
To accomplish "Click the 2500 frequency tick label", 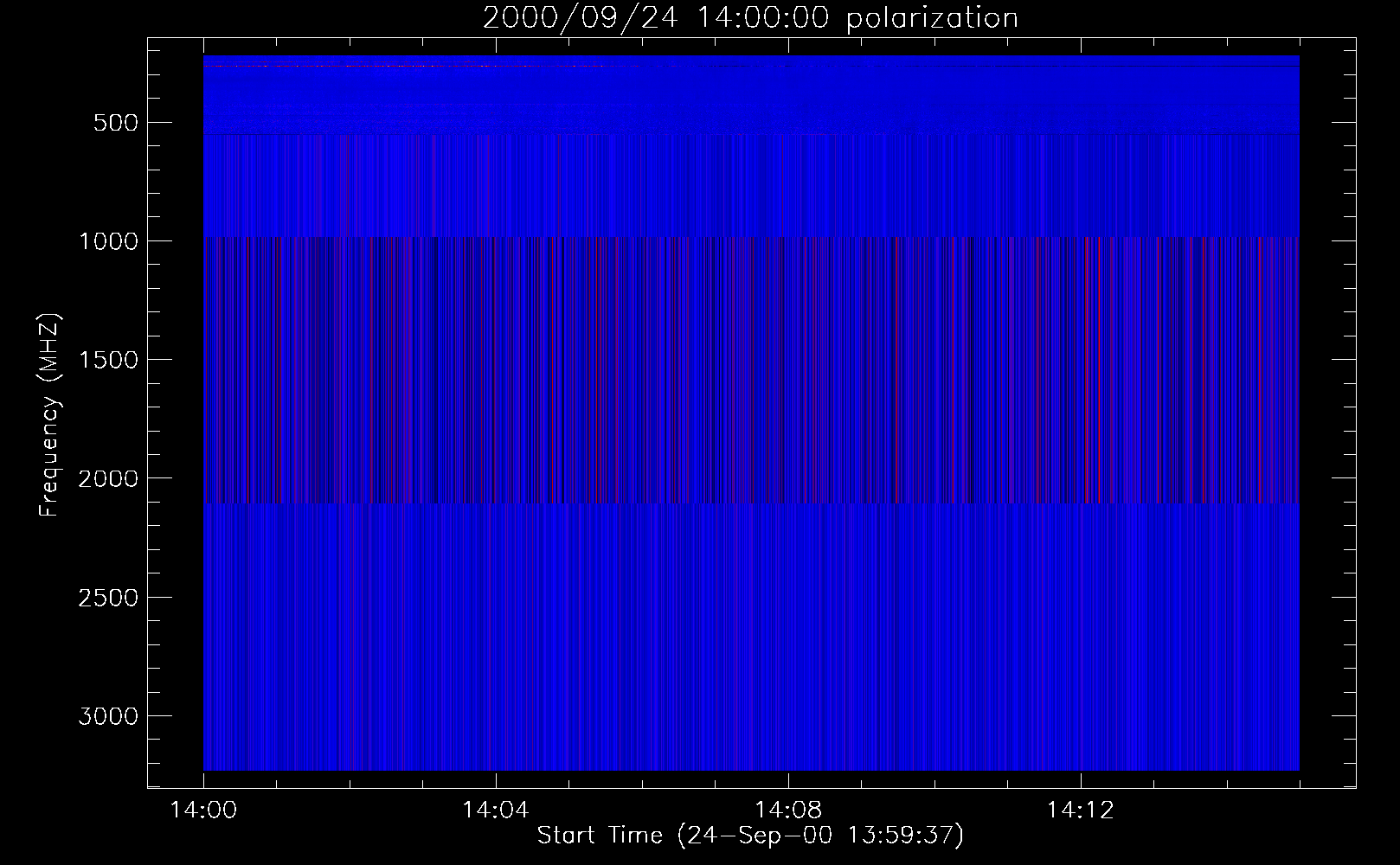I will tap(108, 598).
